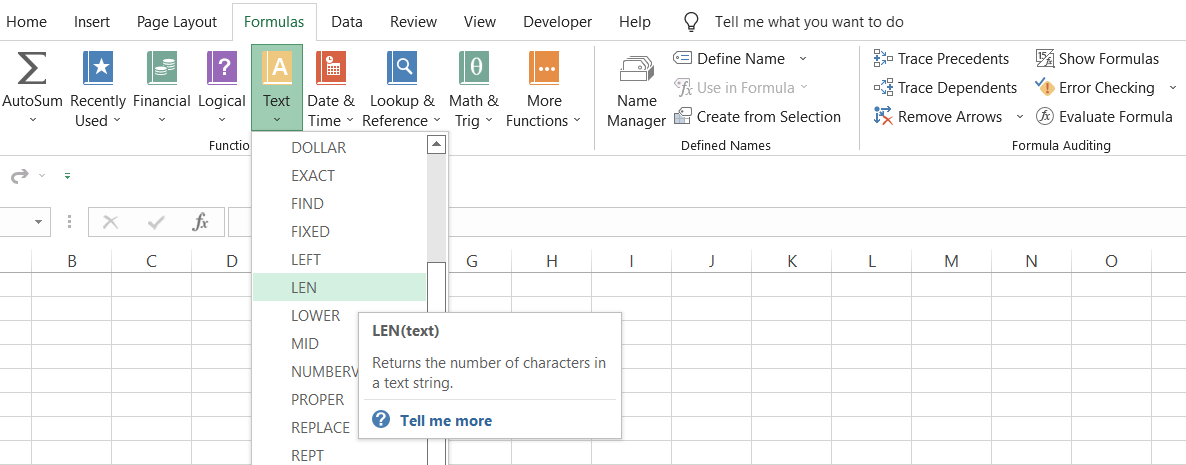Click the Tell me more link
The height and width of the screenshot is (465, 1186).
[445, 420]
